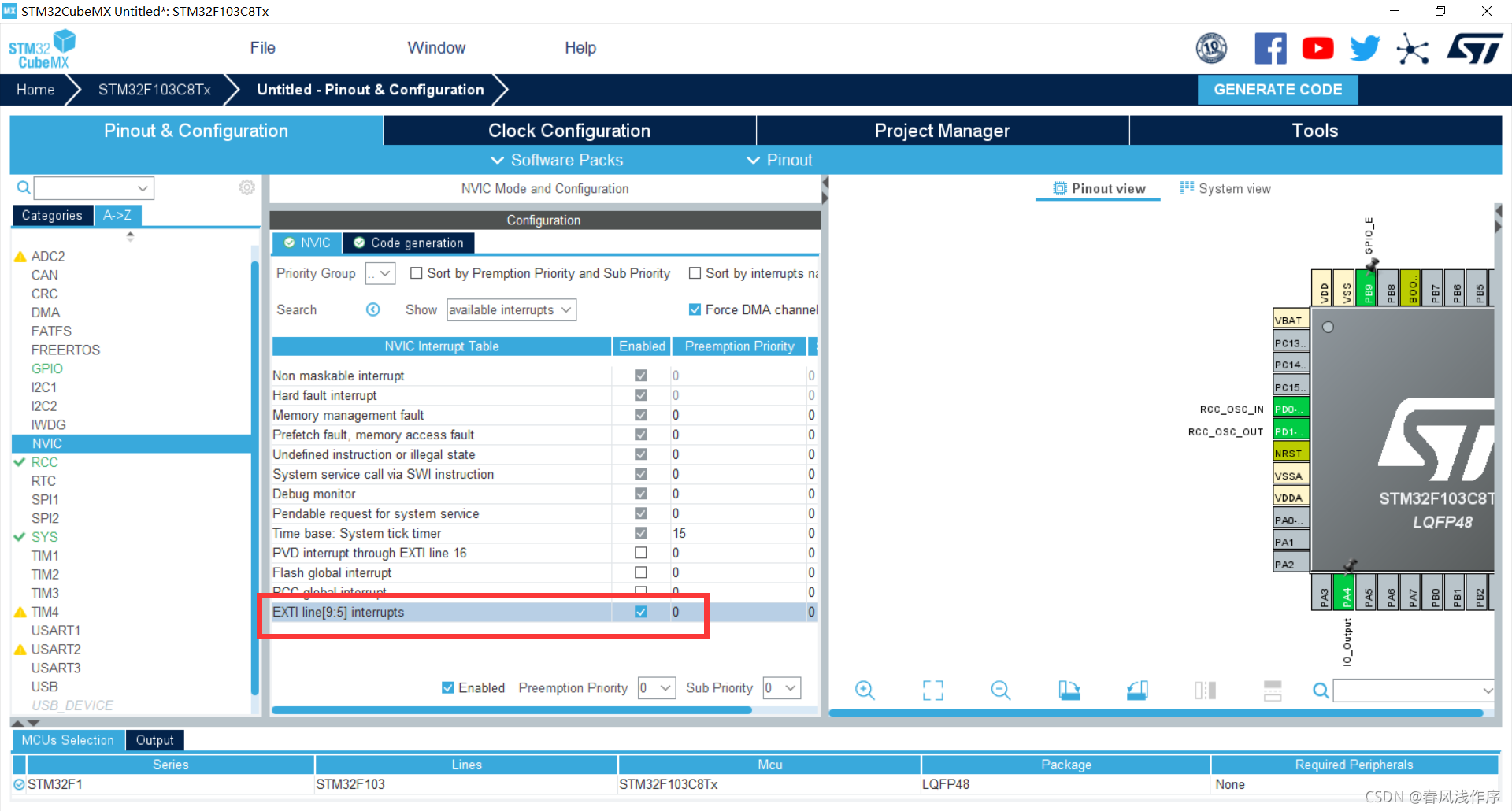Click the pin search magnifier icon
Image resolution: width=1512 pixels, height=811 pixels.
[1321, 691]
